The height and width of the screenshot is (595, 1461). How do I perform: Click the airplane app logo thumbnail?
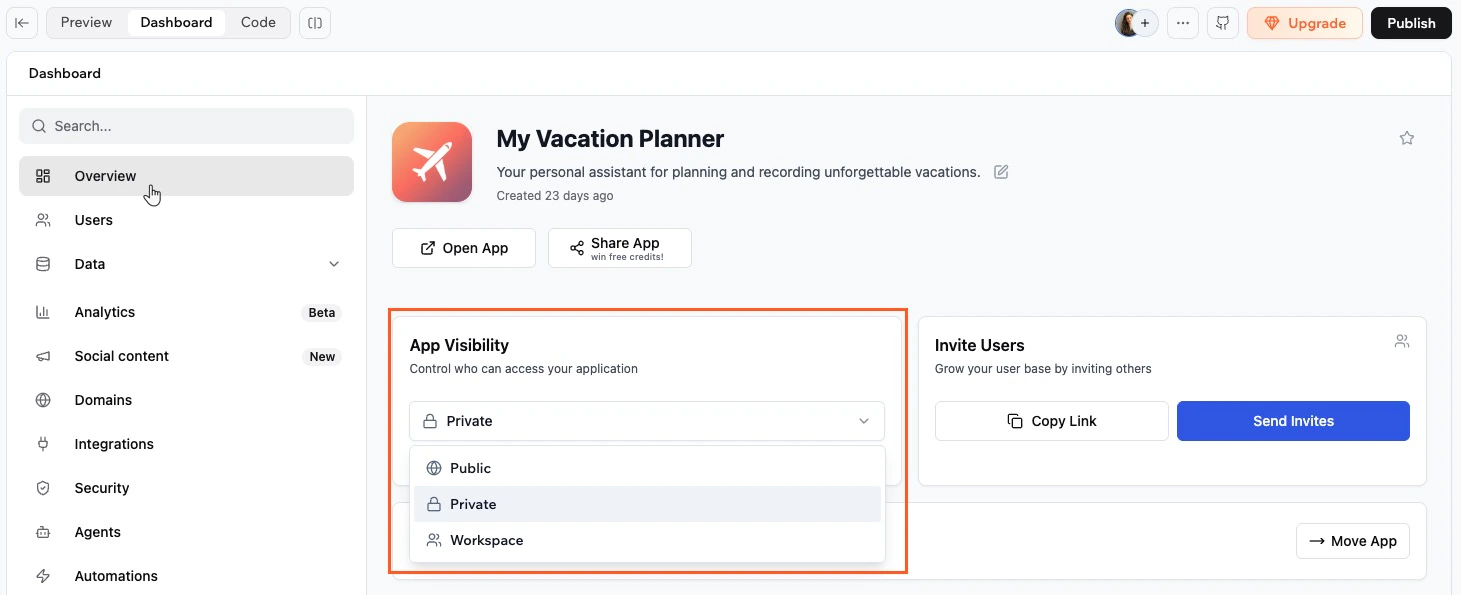pyautogui.click(x=432, y=161)
